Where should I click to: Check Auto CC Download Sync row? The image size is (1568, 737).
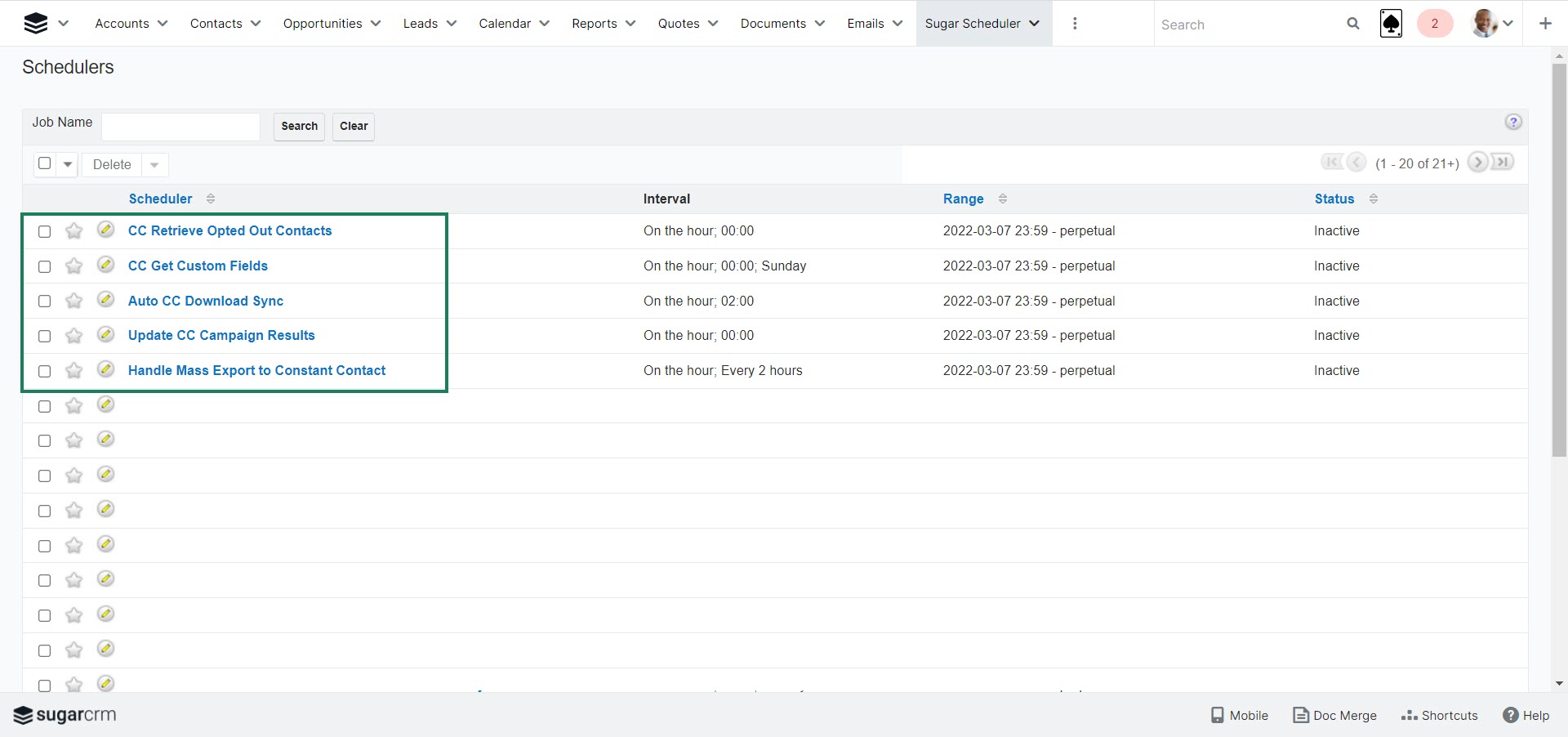(45, 301)
